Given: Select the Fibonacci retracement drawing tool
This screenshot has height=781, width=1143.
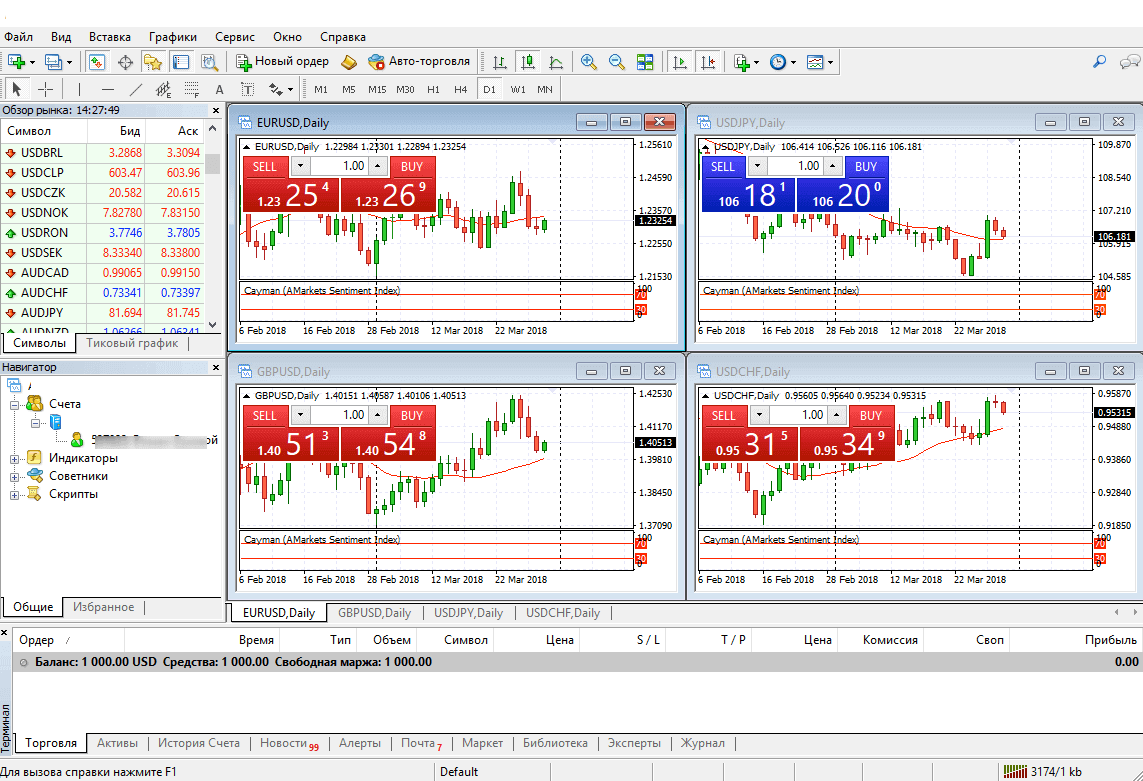Looking at the screenshot, I should point(191,89).
